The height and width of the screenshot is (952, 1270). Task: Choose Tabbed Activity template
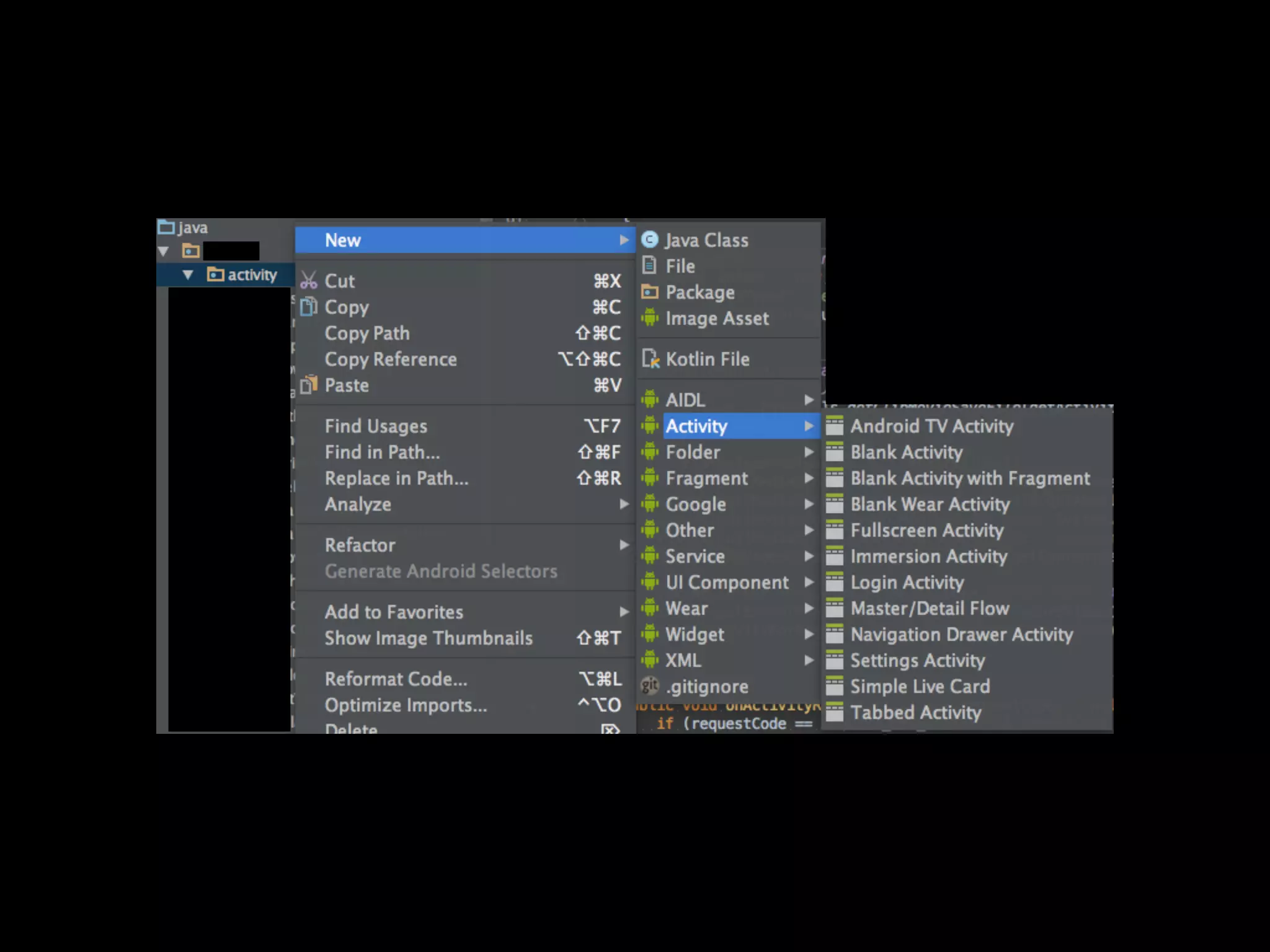[x=915, y=712]
